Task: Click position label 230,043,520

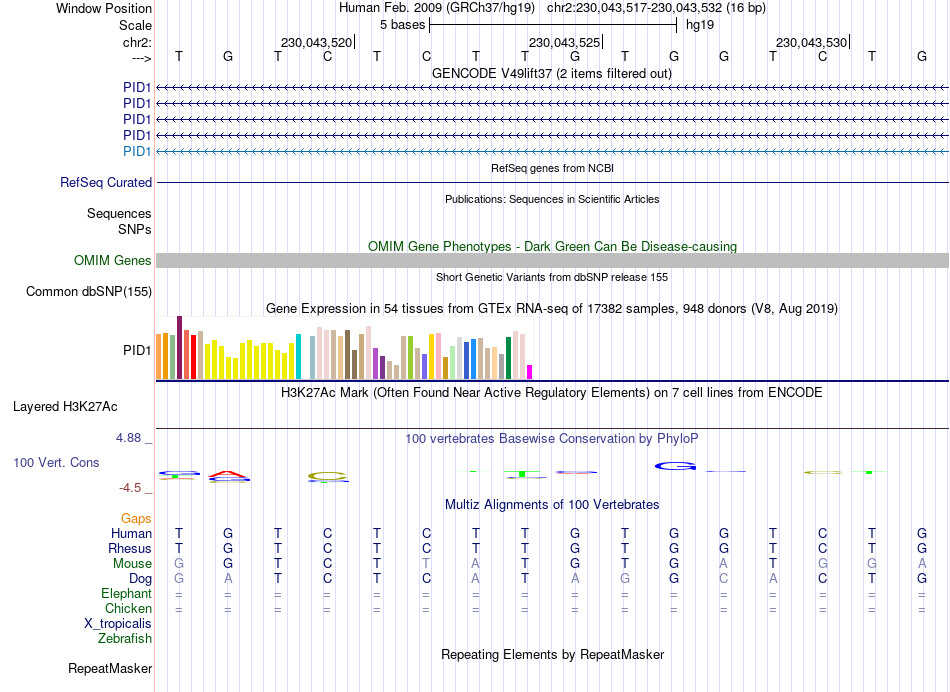Action: coord(316,42)
